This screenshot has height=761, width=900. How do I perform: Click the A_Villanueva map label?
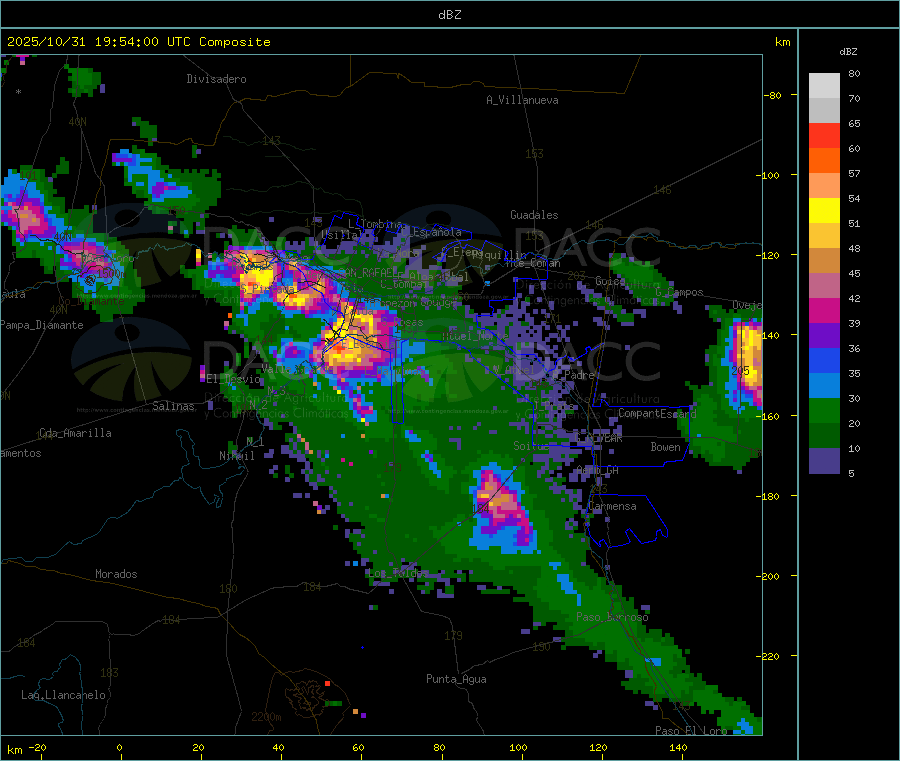[x=522, y=100]
